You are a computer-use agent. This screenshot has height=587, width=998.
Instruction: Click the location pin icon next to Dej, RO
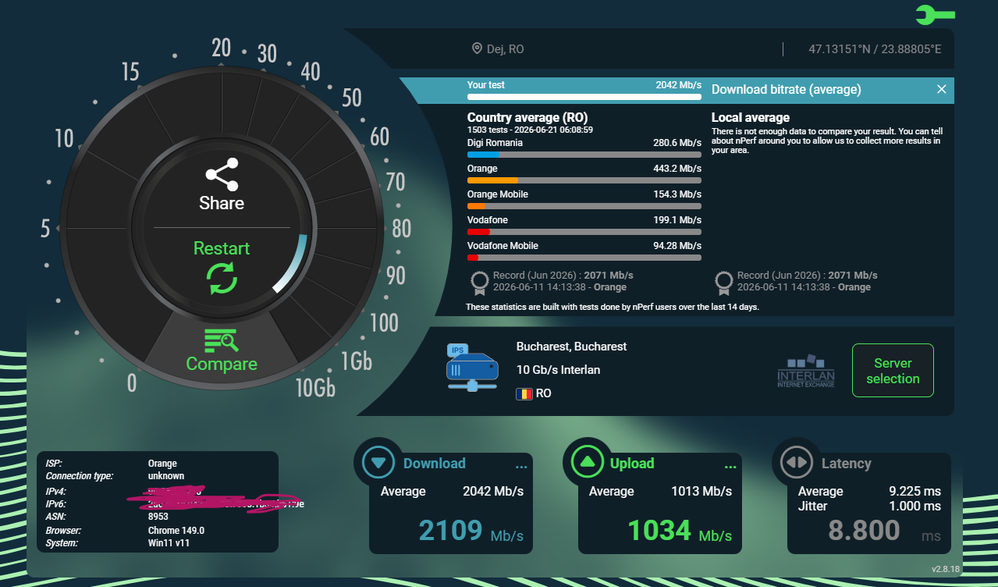pos(477,48)
